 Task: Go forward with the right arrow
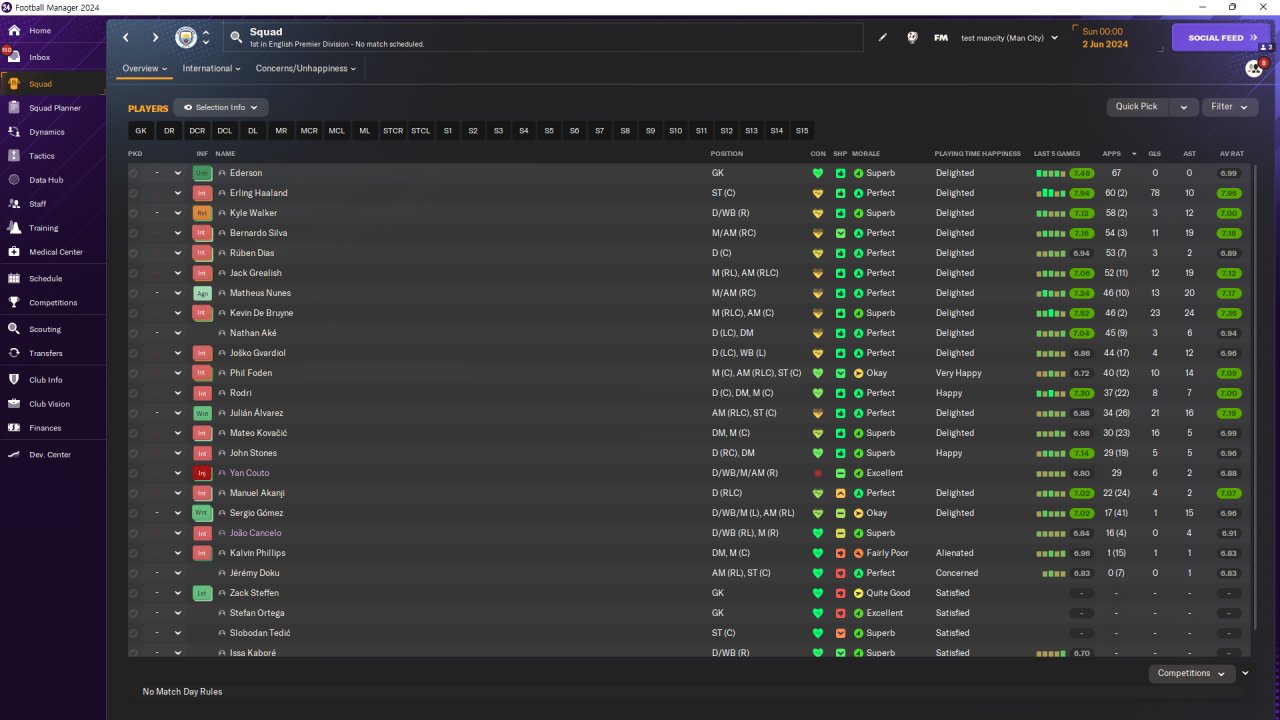pos(155,38)
